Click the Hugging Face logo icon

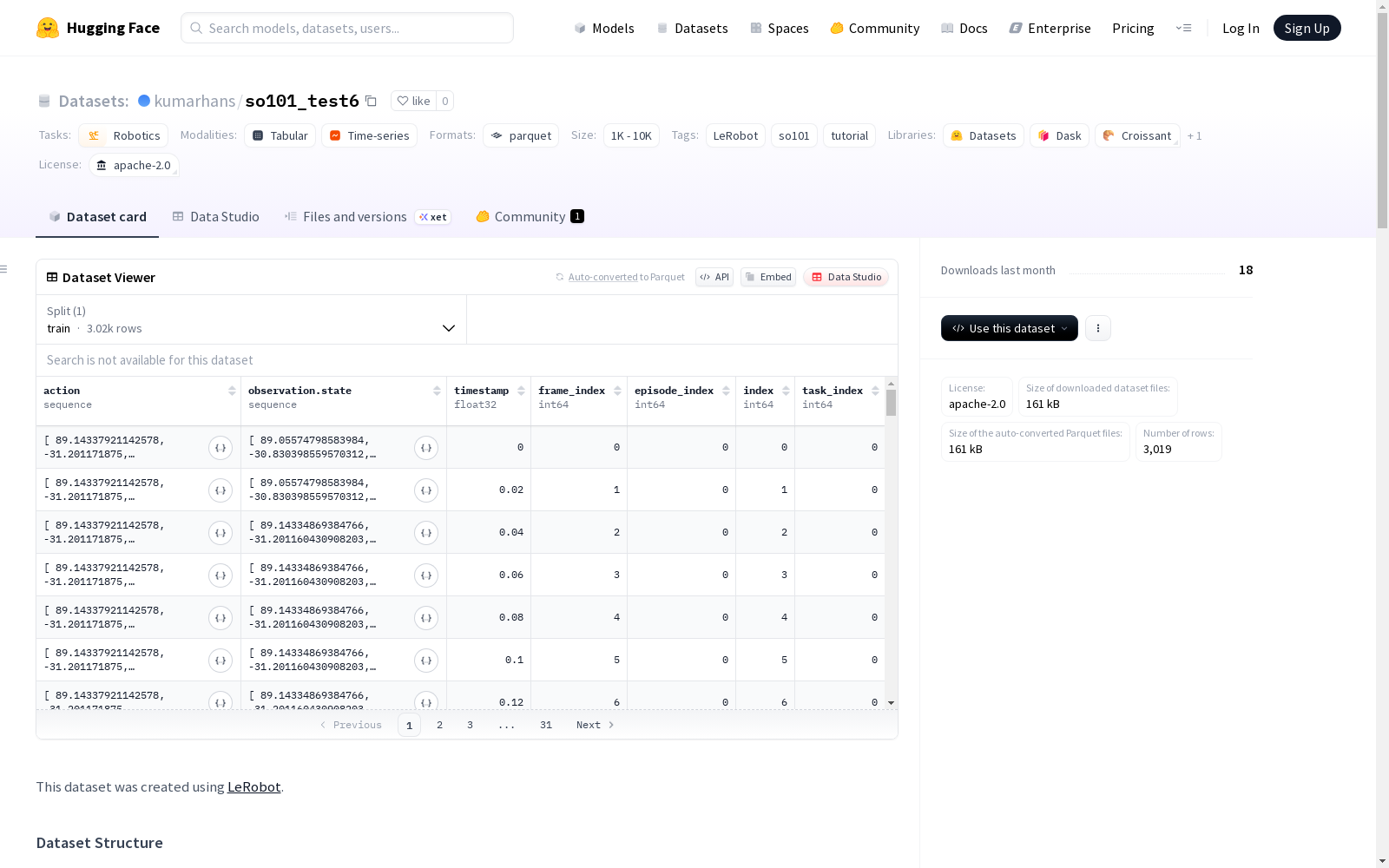click(x=48, y=28)
